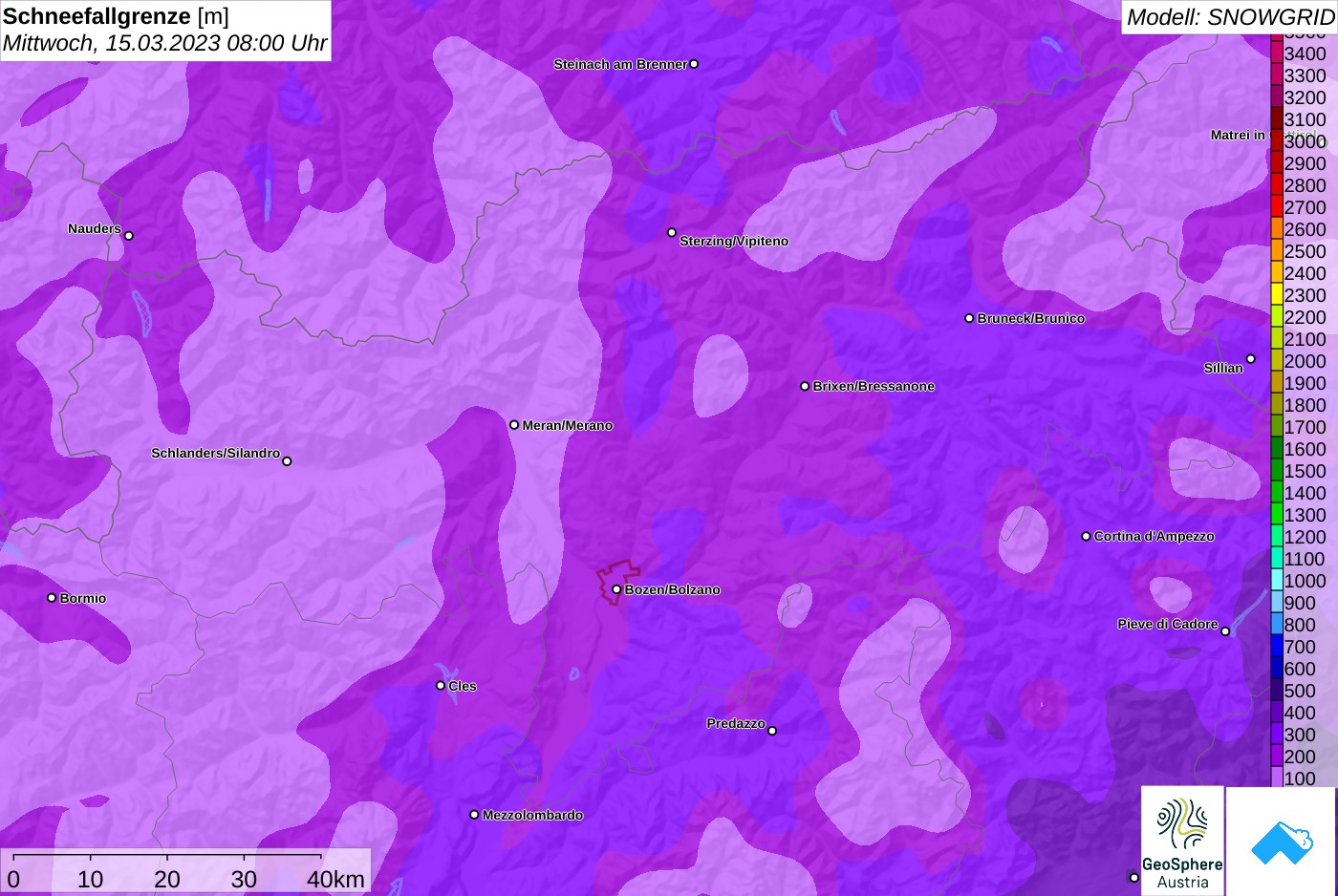Select the Sillian map marker
Screen dimensions: 1338x896
tap(1250, 359)
